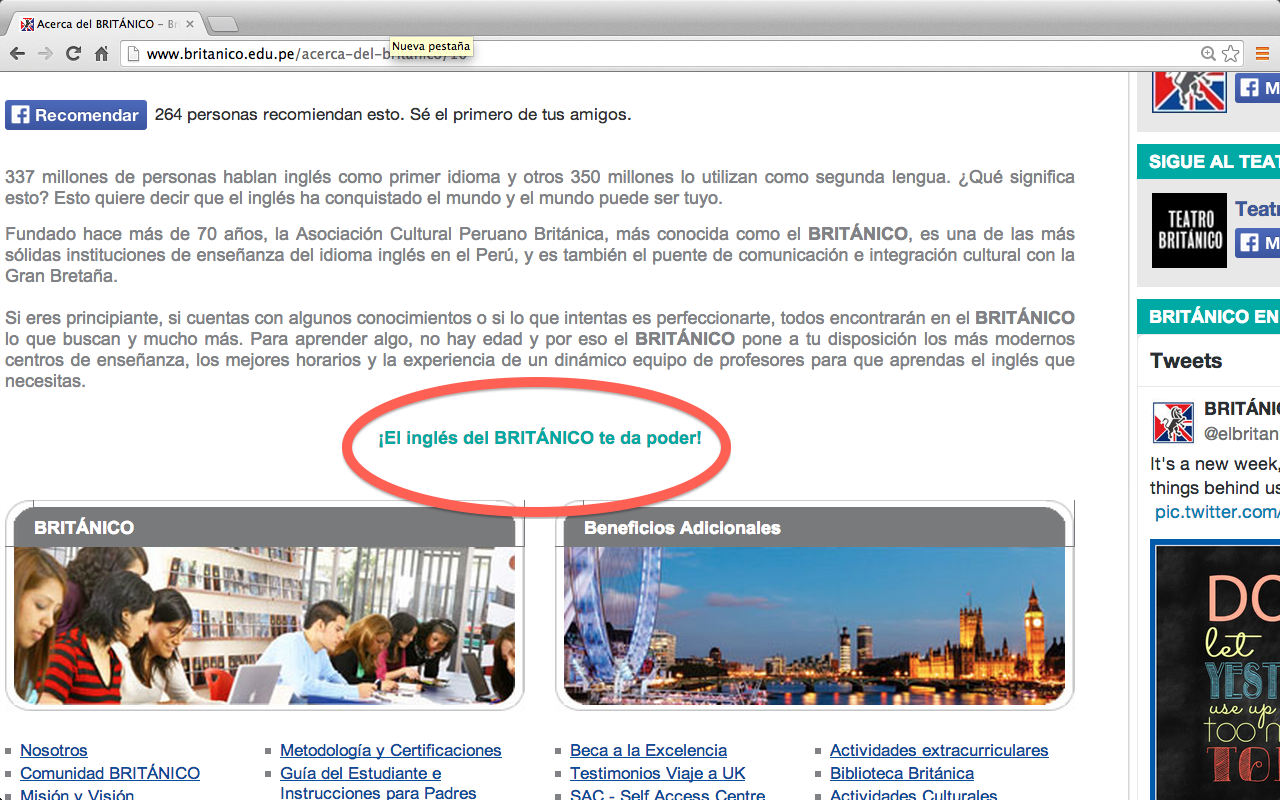
Task: Click the Facebook Recomendar button
Action: click(76, 115)
